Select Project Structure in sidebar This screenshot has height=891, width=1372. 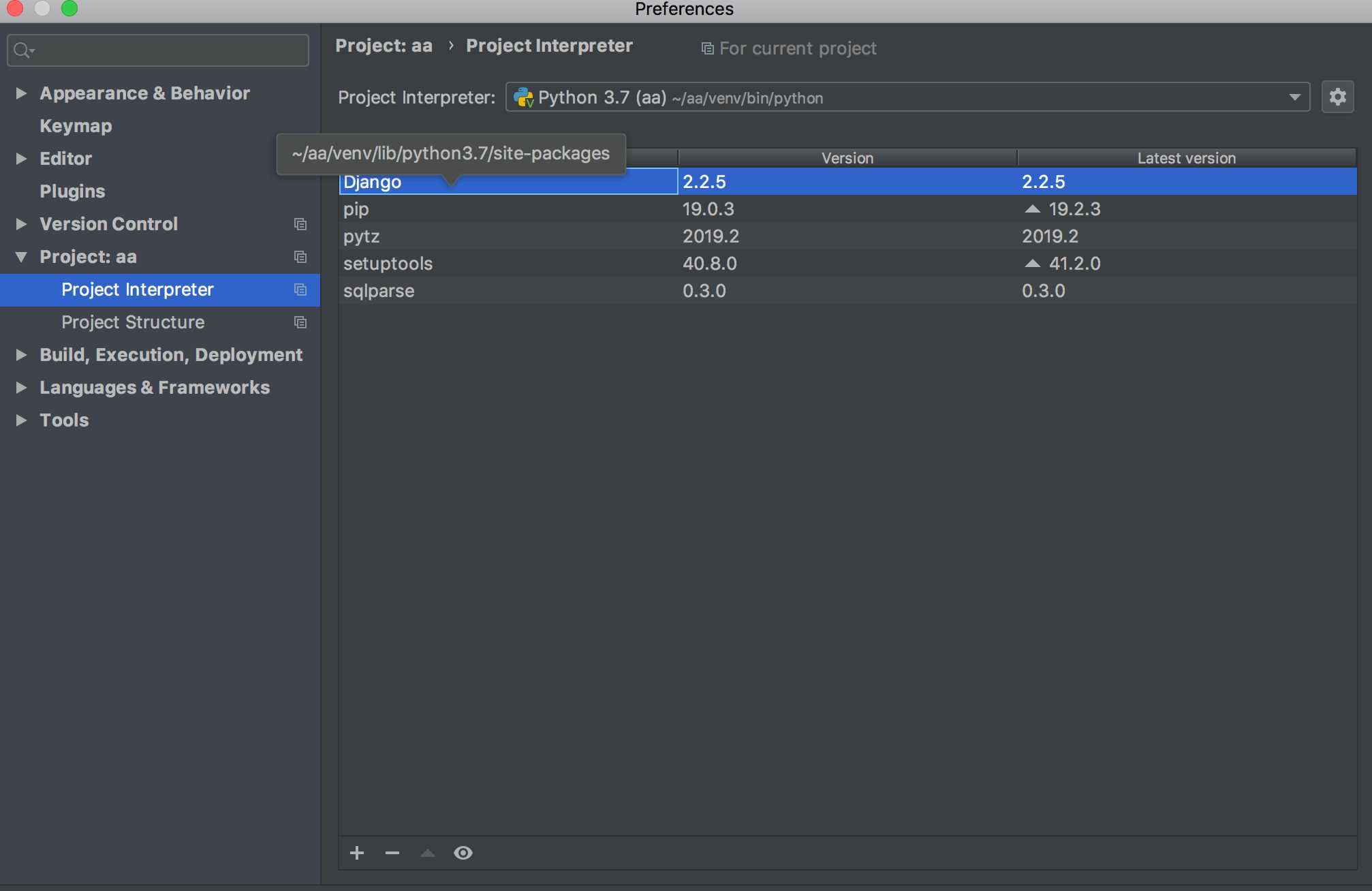coord(133,322)
